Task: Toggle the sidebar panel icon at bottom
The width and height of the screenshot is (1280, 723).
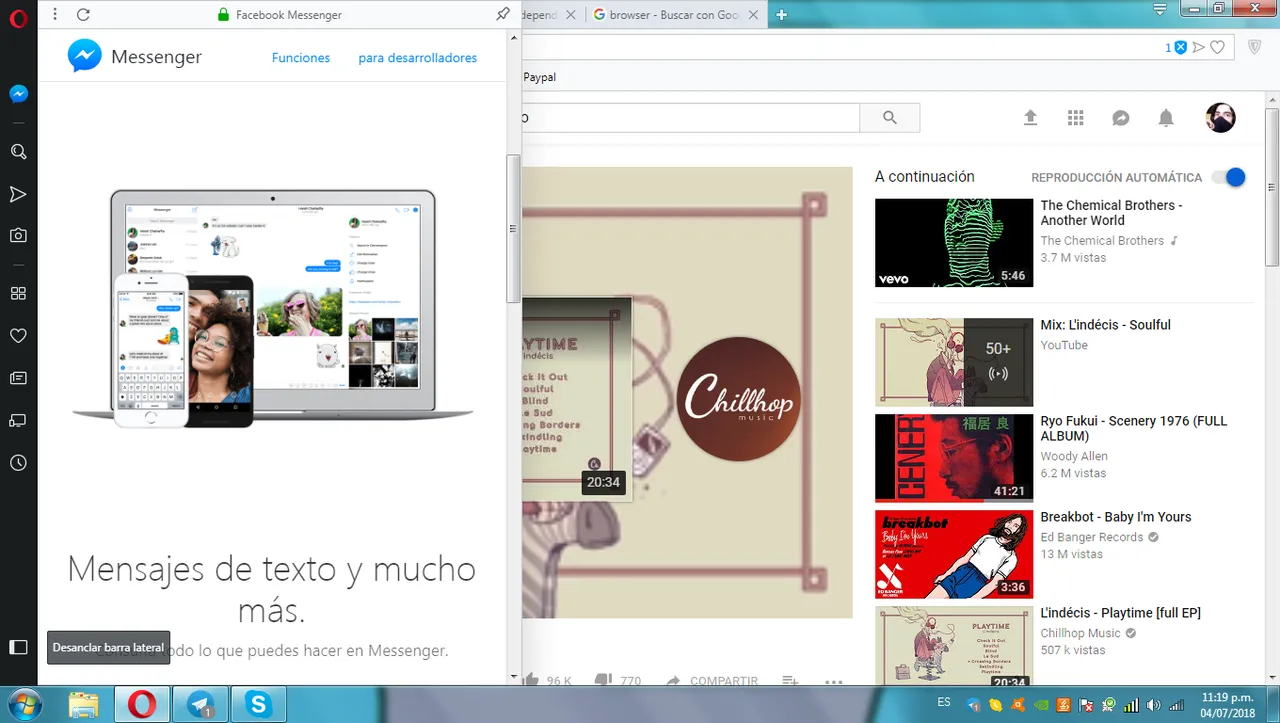Action: [x=18, y=647]
